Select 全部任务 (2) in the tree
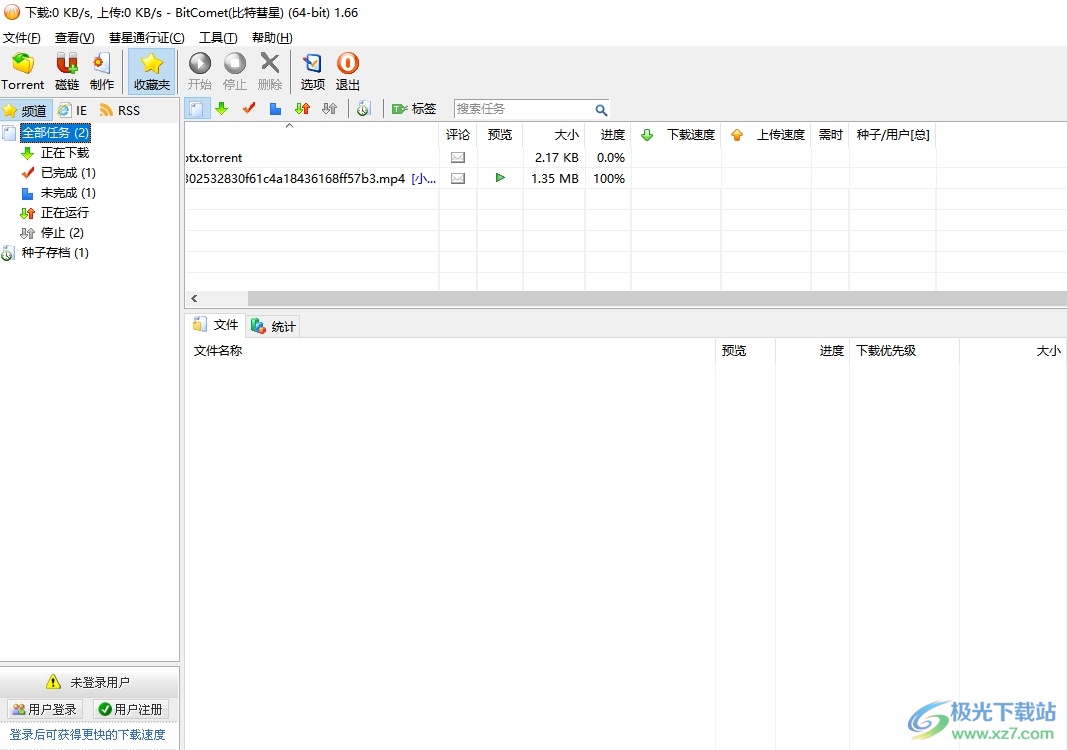The image size is (1067, 750). [x=55, y=133]
